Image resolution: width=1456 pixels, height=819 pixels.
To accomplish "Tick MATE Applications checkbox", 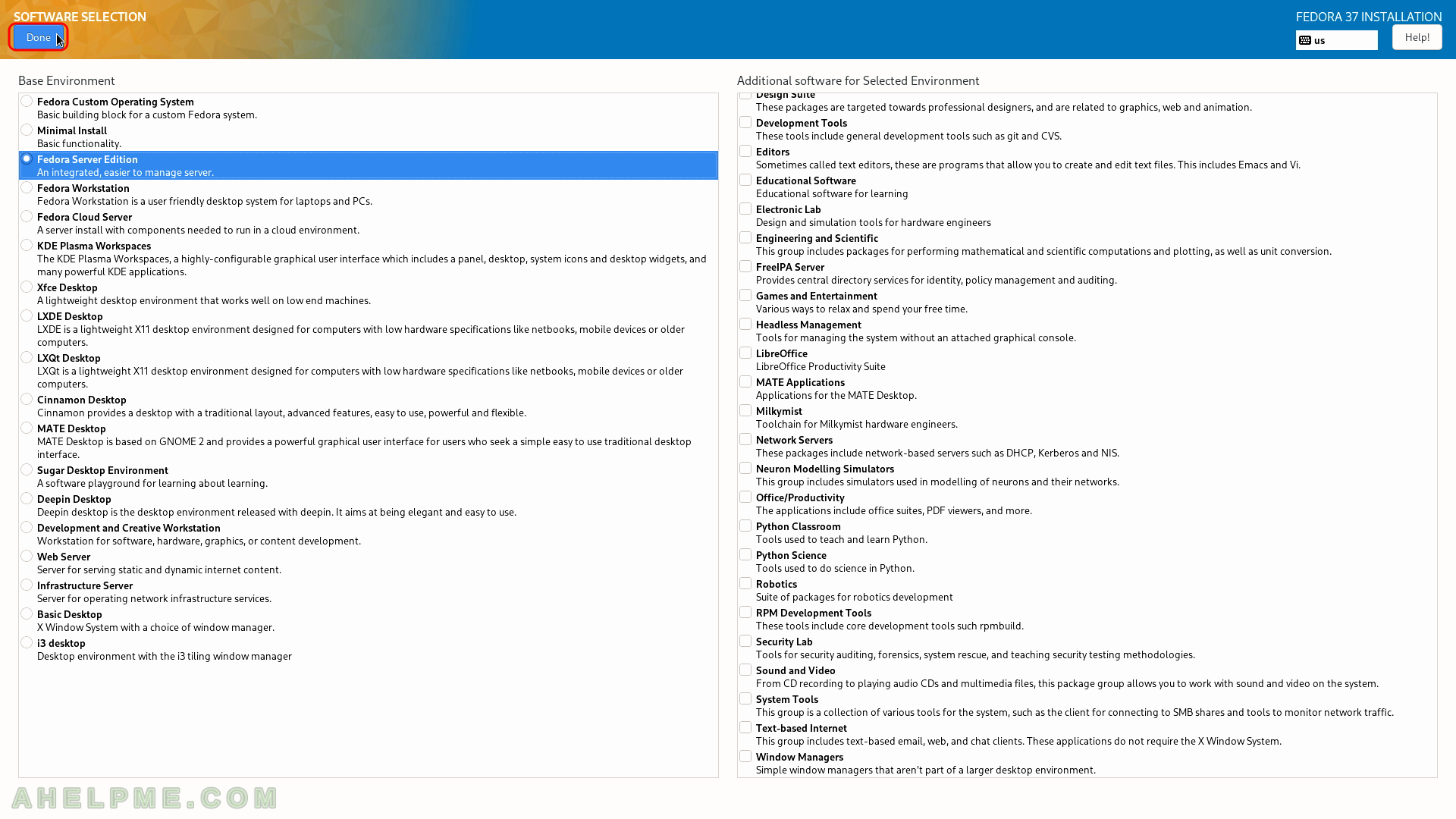I will (745, 381).
